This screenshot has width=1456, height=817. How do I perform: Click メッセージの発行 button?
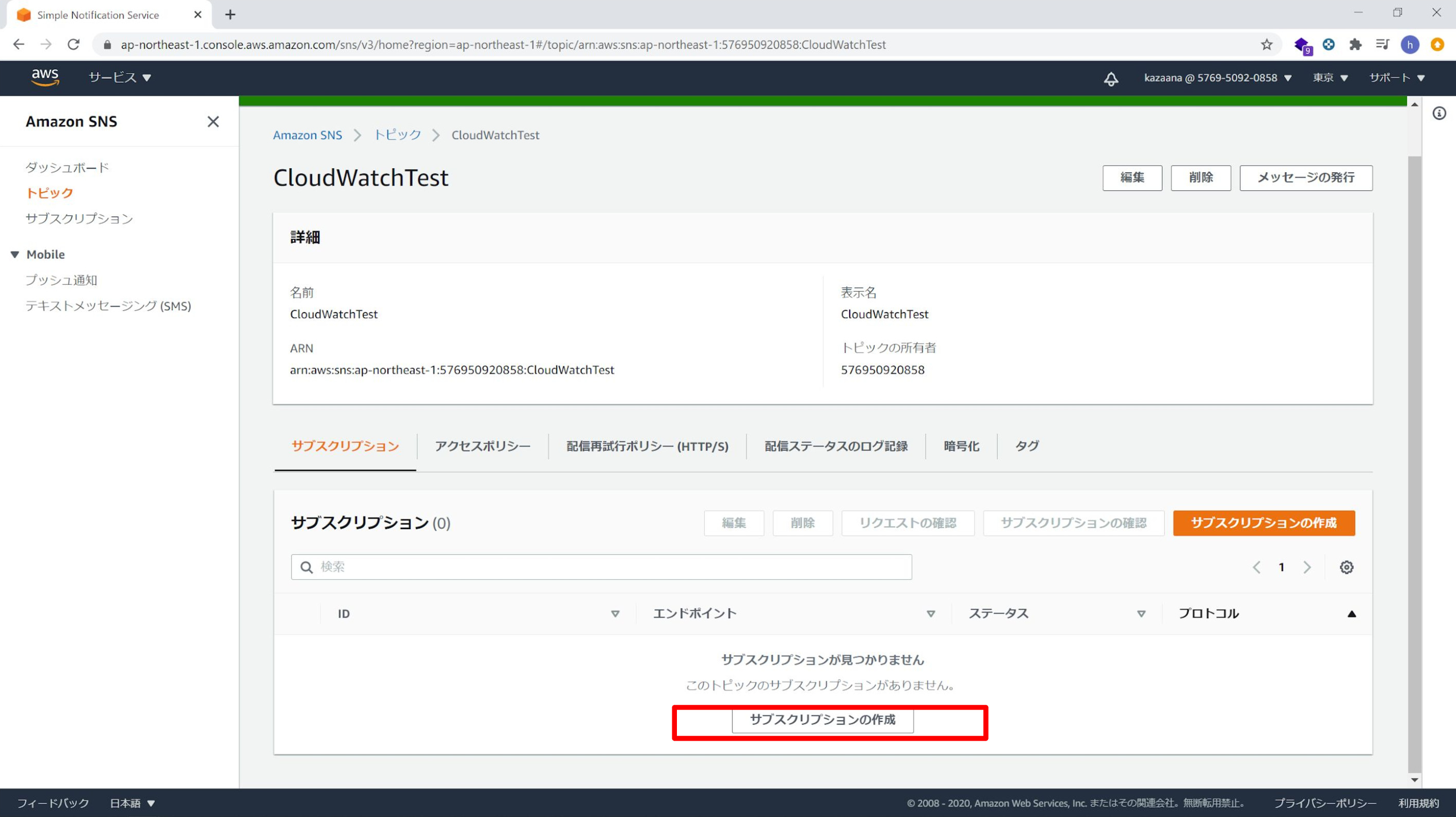click(x=1306, y=178)
